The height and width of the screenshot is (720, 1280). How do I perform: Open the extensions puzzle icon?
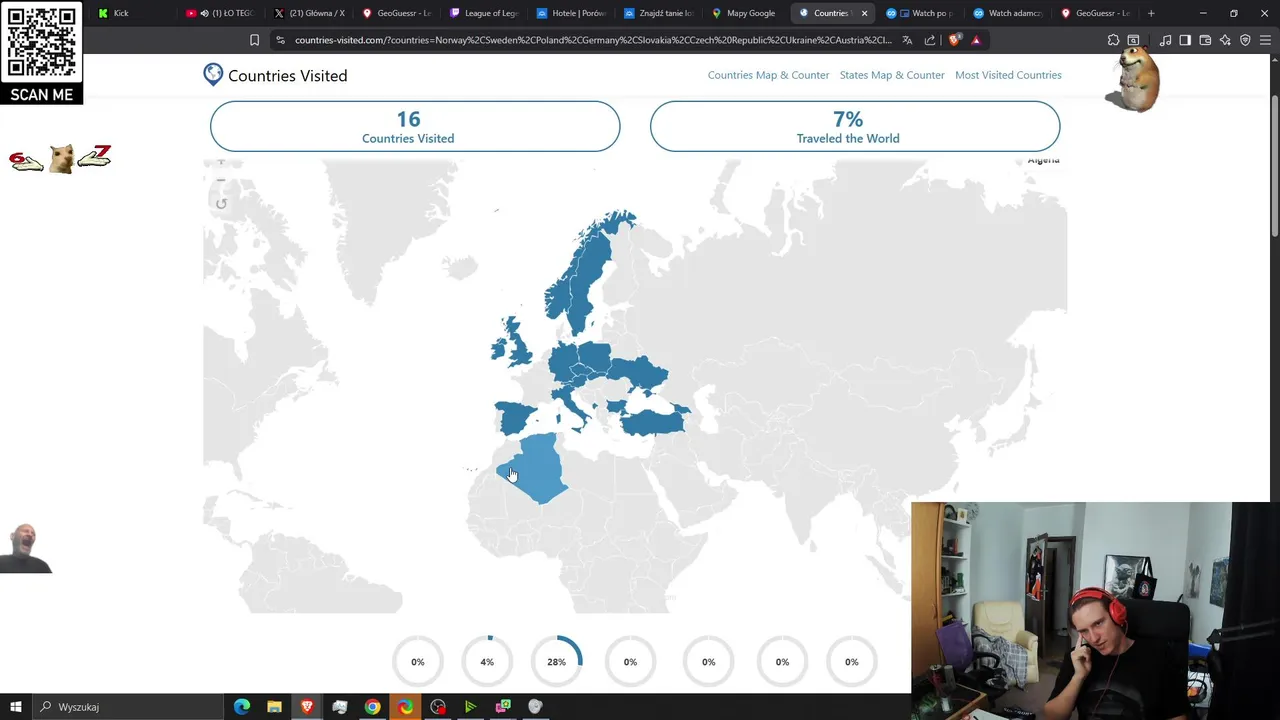click(1113, 40)
